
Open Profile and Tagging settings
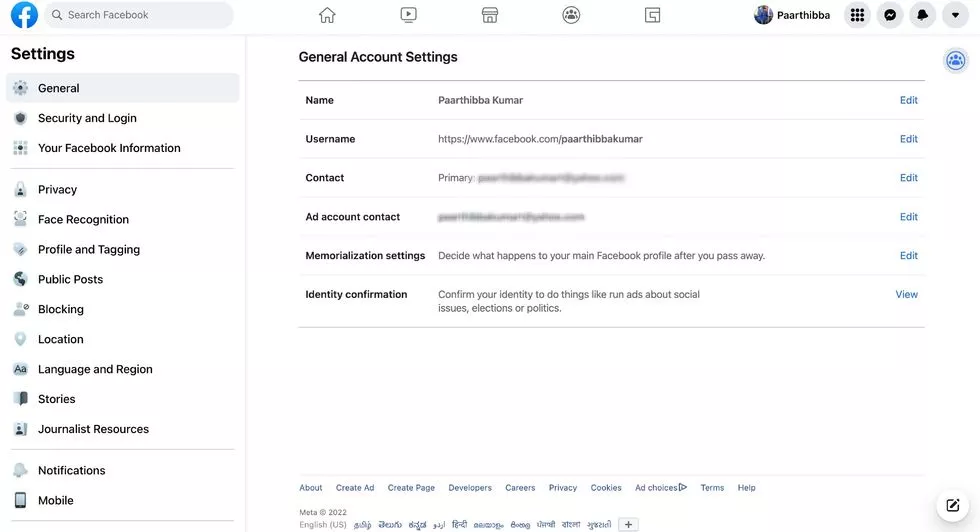122,249
